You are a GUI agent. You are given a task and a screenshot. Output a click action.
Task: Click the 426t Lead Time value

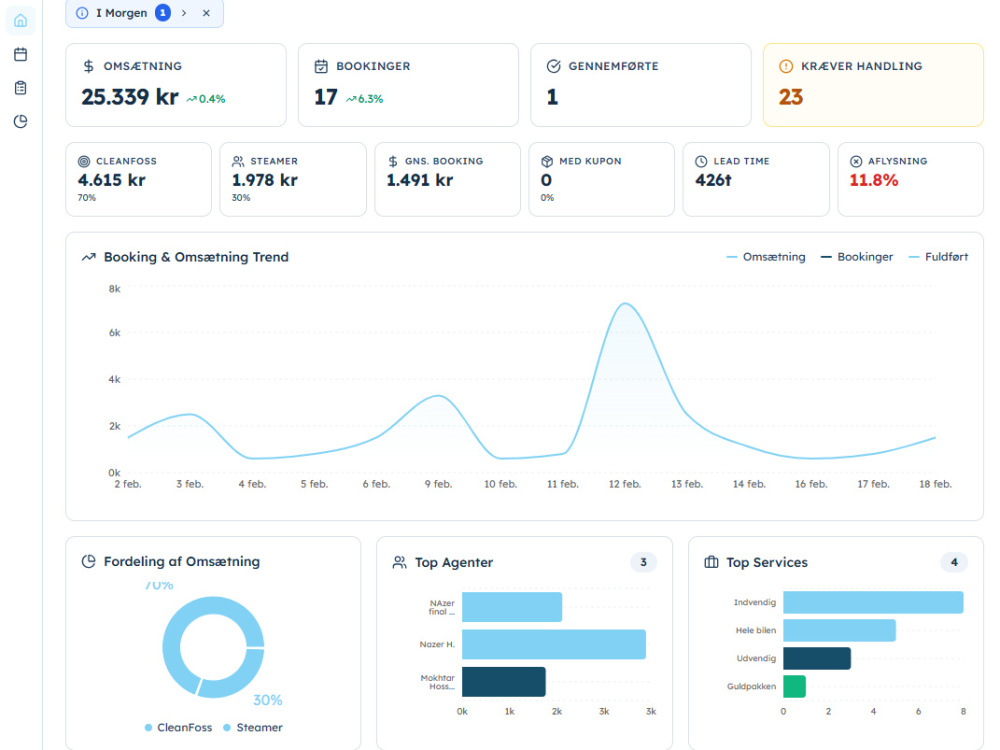pos(713,180)
